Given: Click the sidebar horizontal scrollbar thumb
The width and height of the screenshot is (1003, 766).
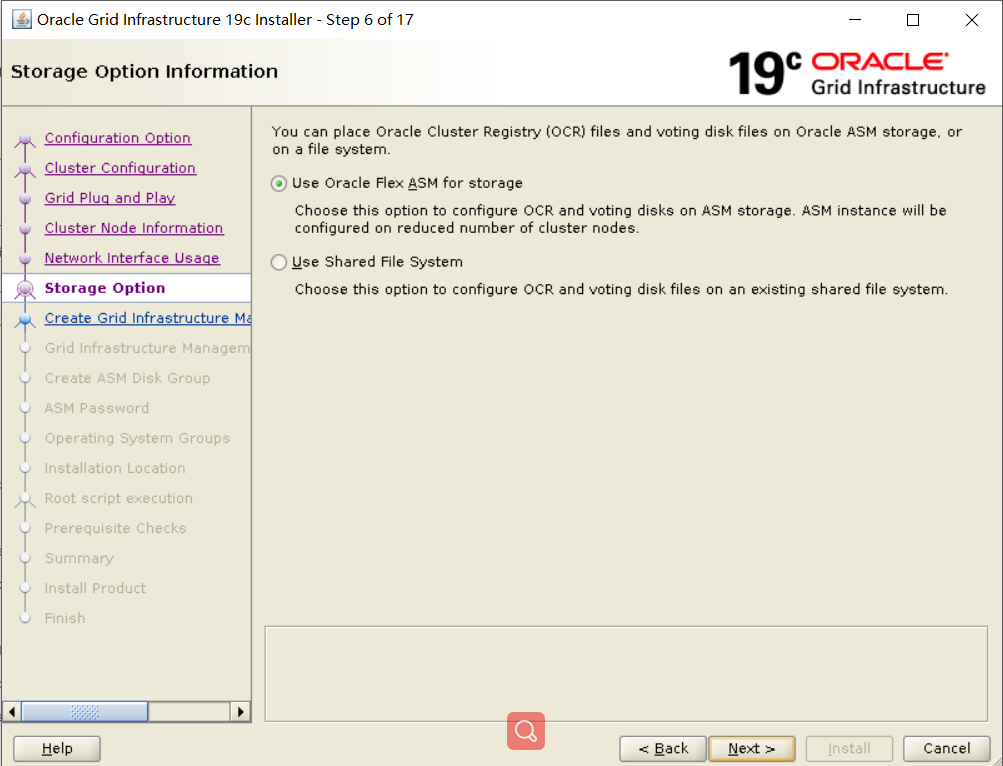Looking at the screenshot, I should coord(84,712).
